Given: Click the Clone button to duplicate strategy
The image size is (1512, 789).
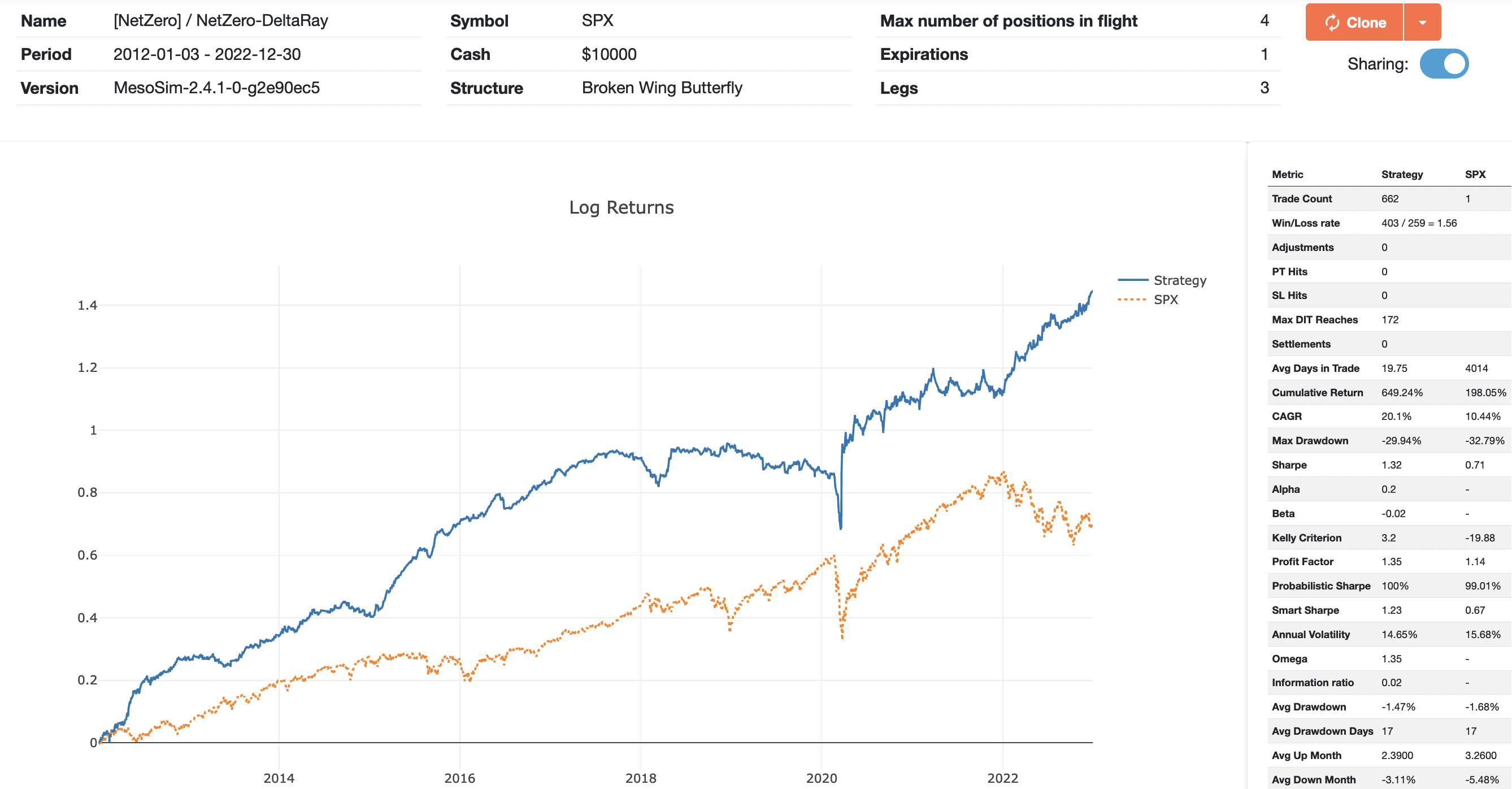Looking at the screenshot, I should pos(1358,23).
